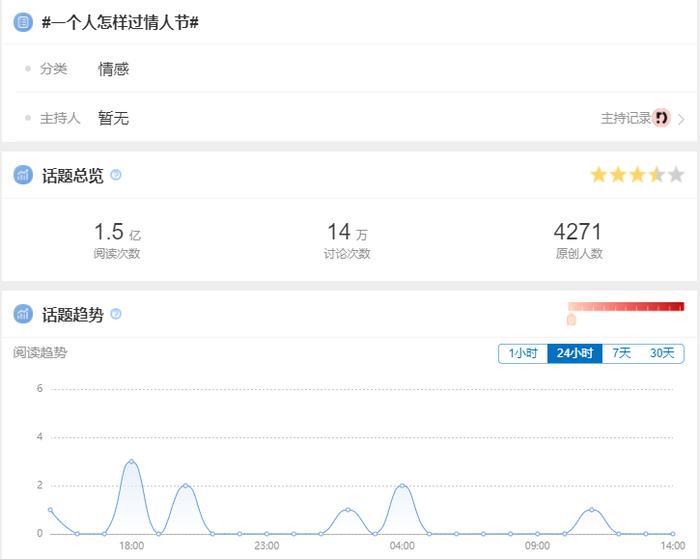This screenshot has width=700, height=559.
Task: Click the 讨论次数 label
Action: (x=347, y=254)
